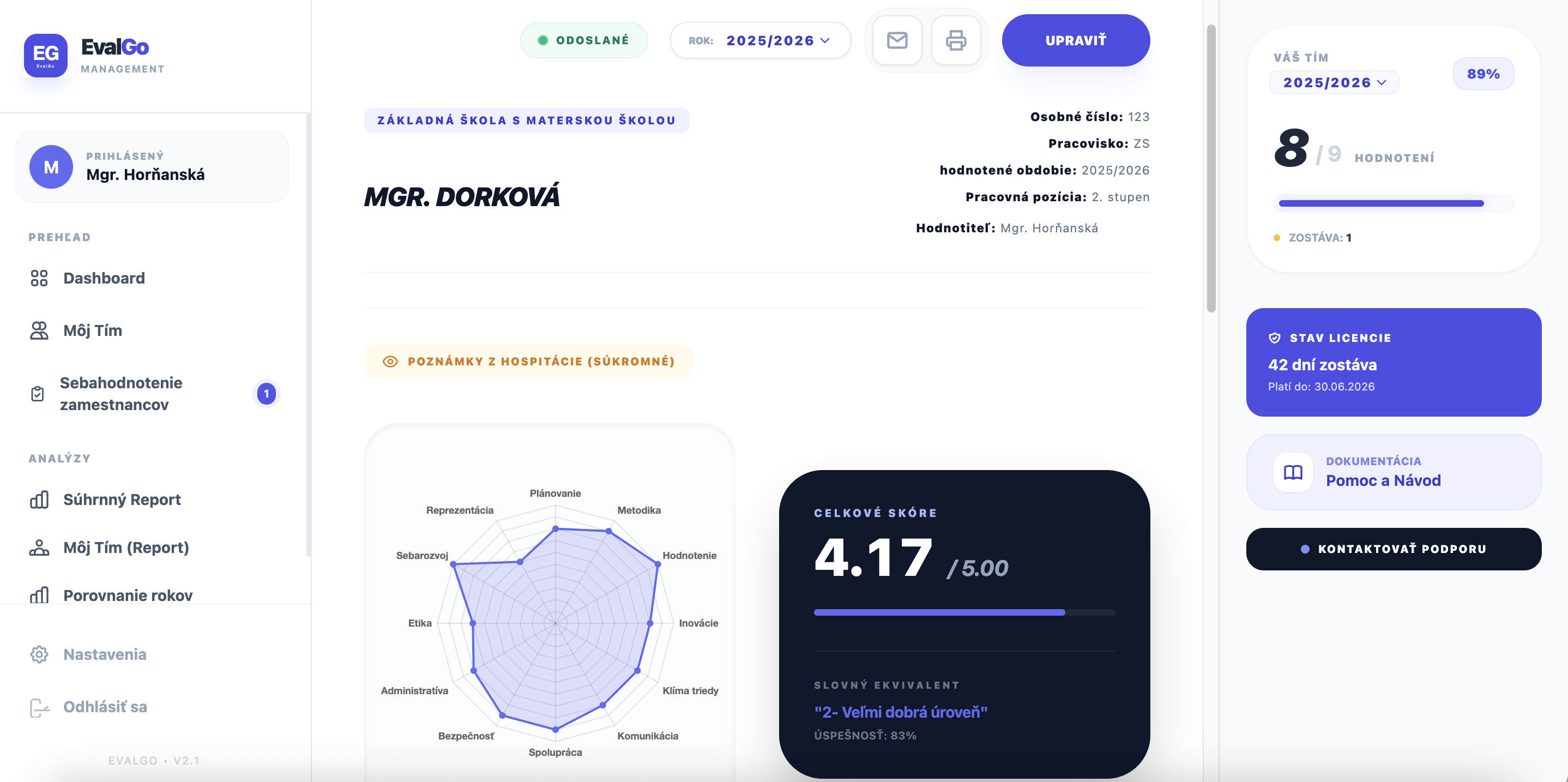Click the Dashboard grid icon
1568x782 pixels.
tap(39, 278)
